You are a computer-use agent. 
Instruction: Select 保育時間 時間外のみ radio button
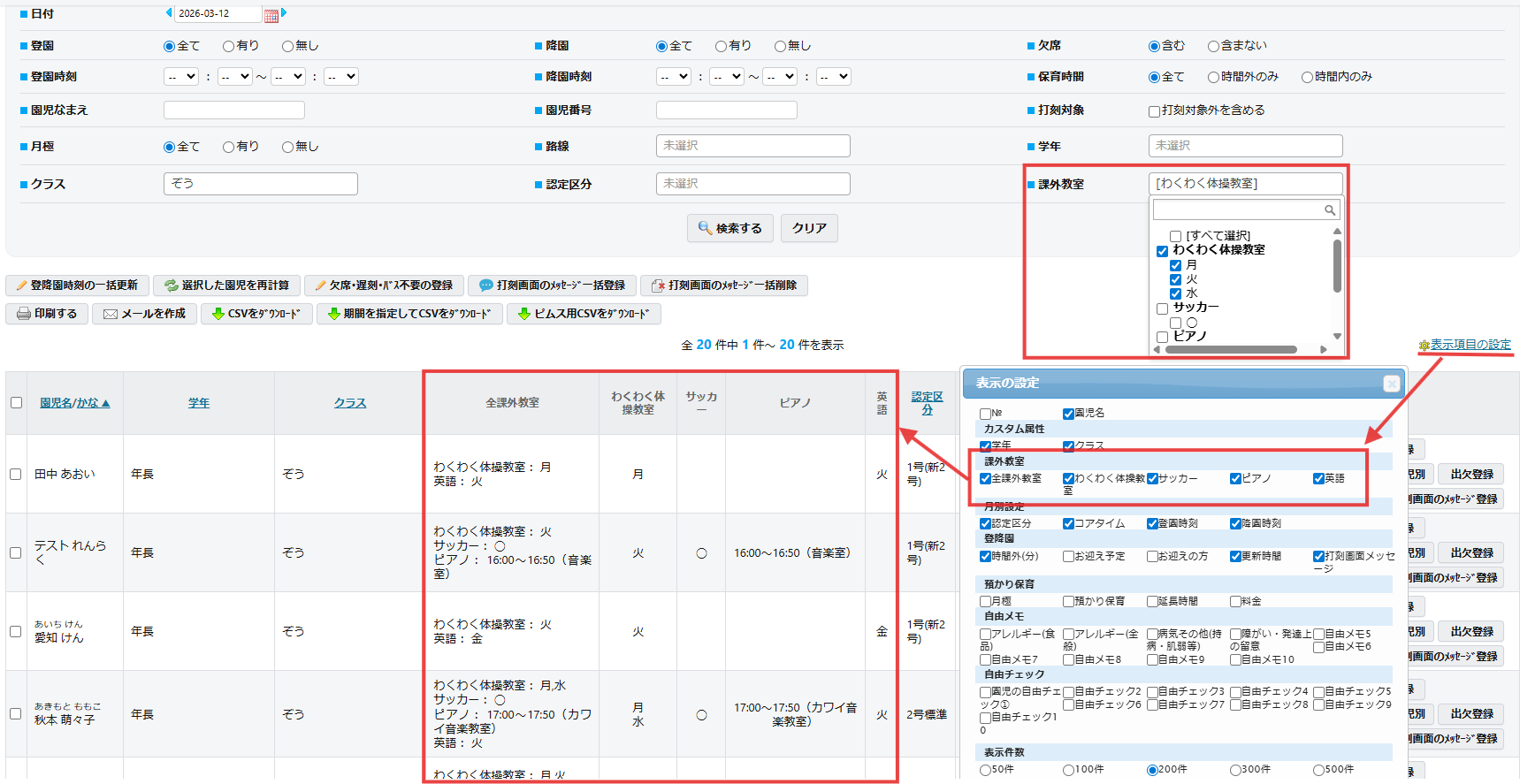pyautogui.click(x=1213, y=78)
